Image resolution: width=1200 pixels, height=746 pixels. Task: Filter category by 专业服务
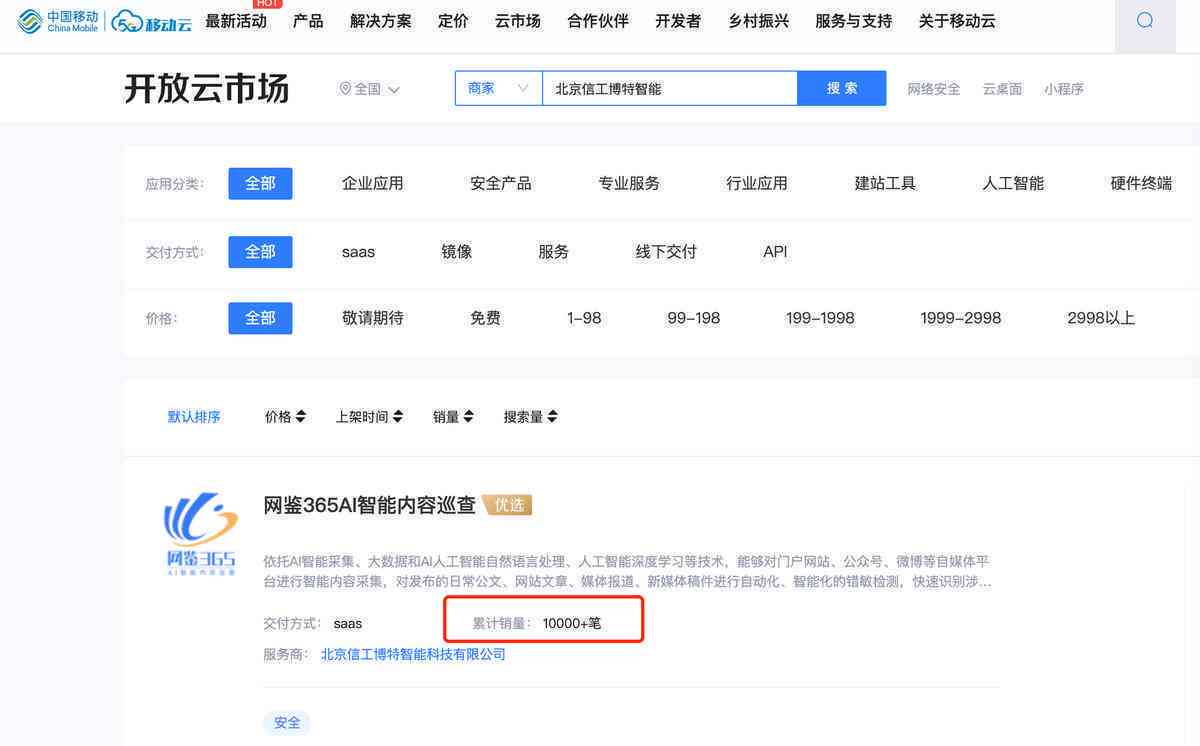(629, 183)
